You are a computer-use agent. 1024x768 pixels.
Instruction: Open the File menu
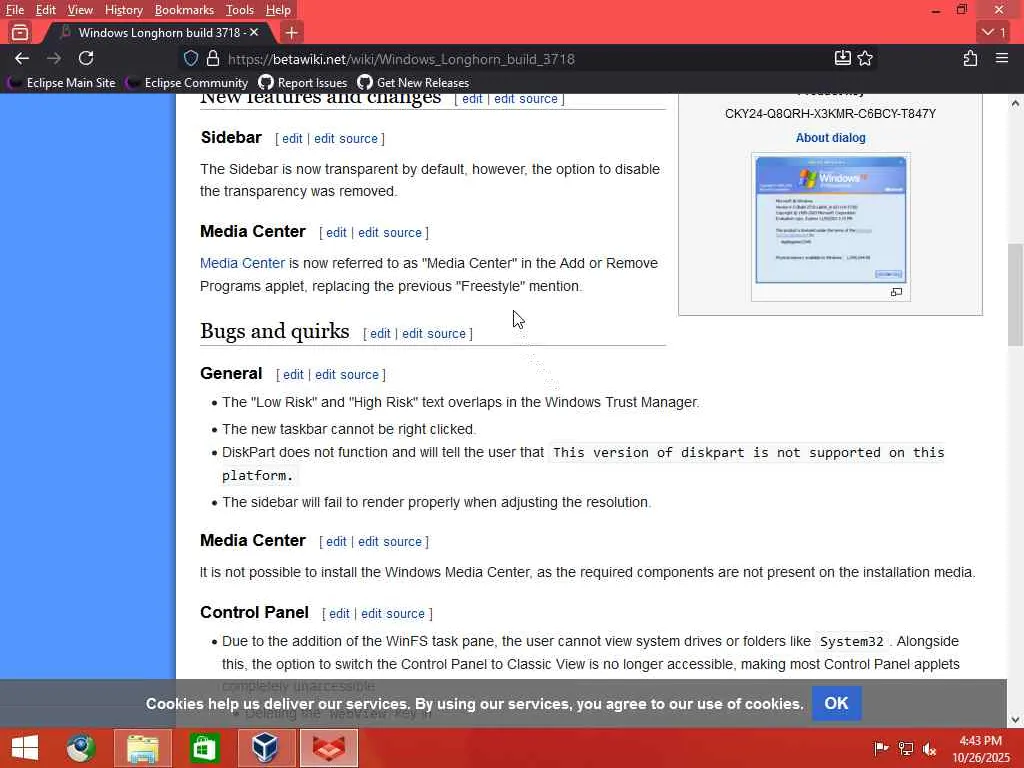[x=14, y=10]
